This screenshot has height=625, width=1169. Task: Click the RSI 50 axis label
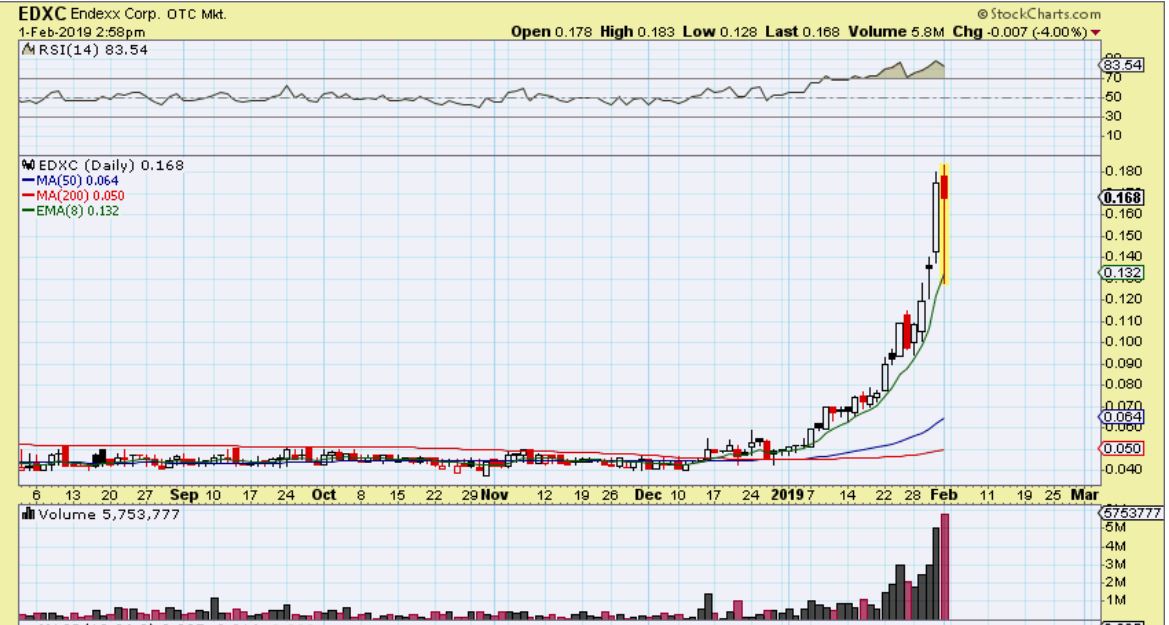(1114, 97)
